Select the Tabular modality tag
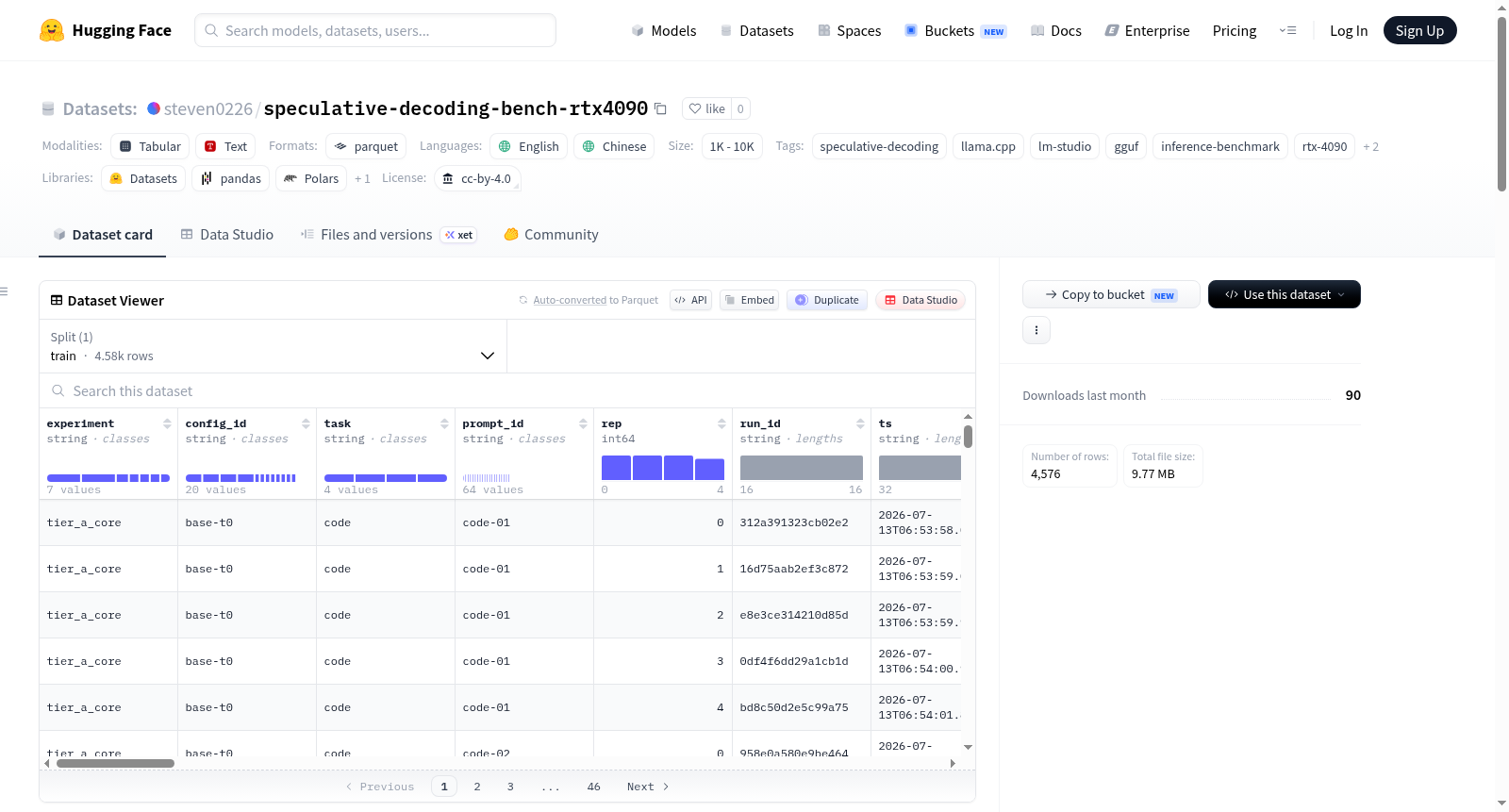1509x812 pixels. pyautogui.click(x=150, y=146)
